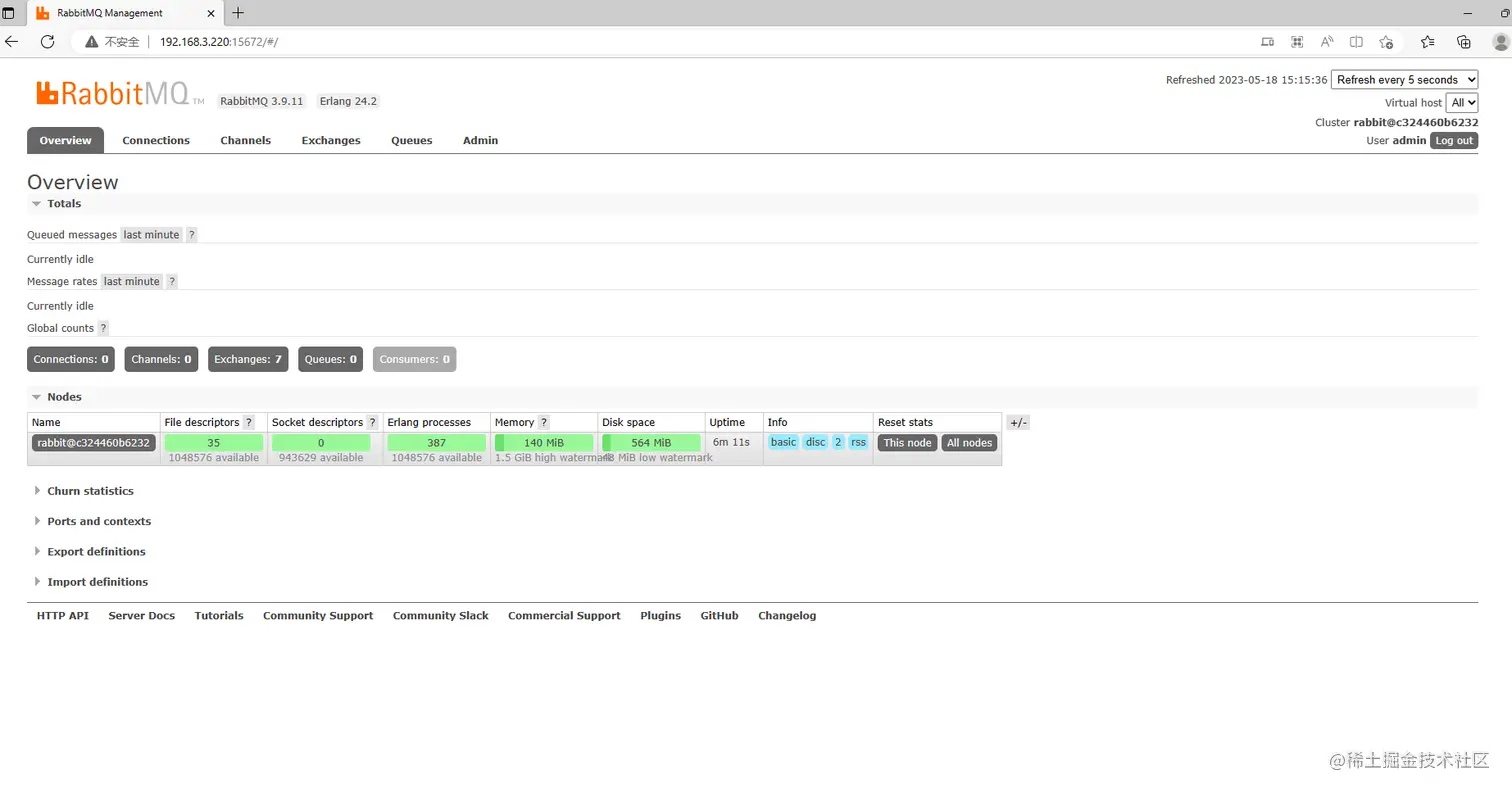Log out of the admin account
Screen dimensions: 1512x793
1454,141
